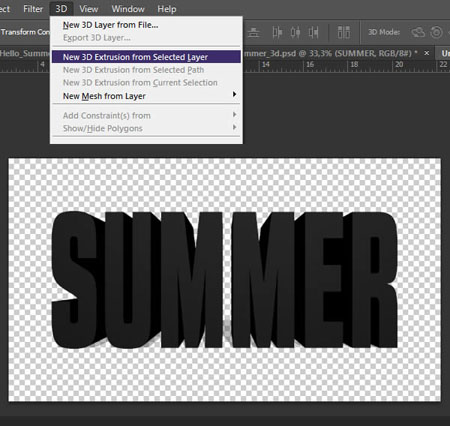Open the Window menu
The image size is (450, 426).
[x=128, y=9]
